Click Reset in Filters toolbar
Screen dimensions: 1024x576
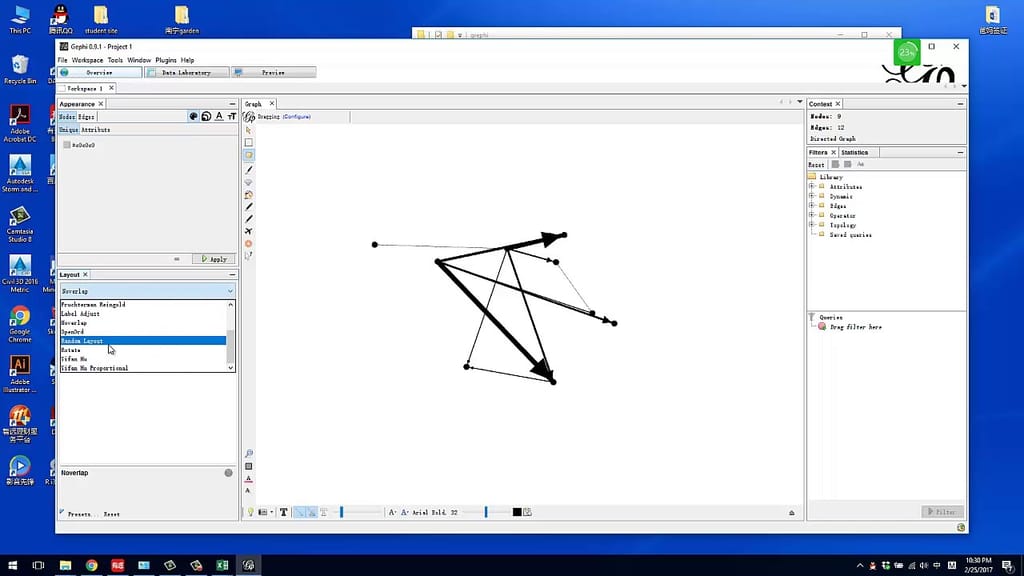(816, 165)
